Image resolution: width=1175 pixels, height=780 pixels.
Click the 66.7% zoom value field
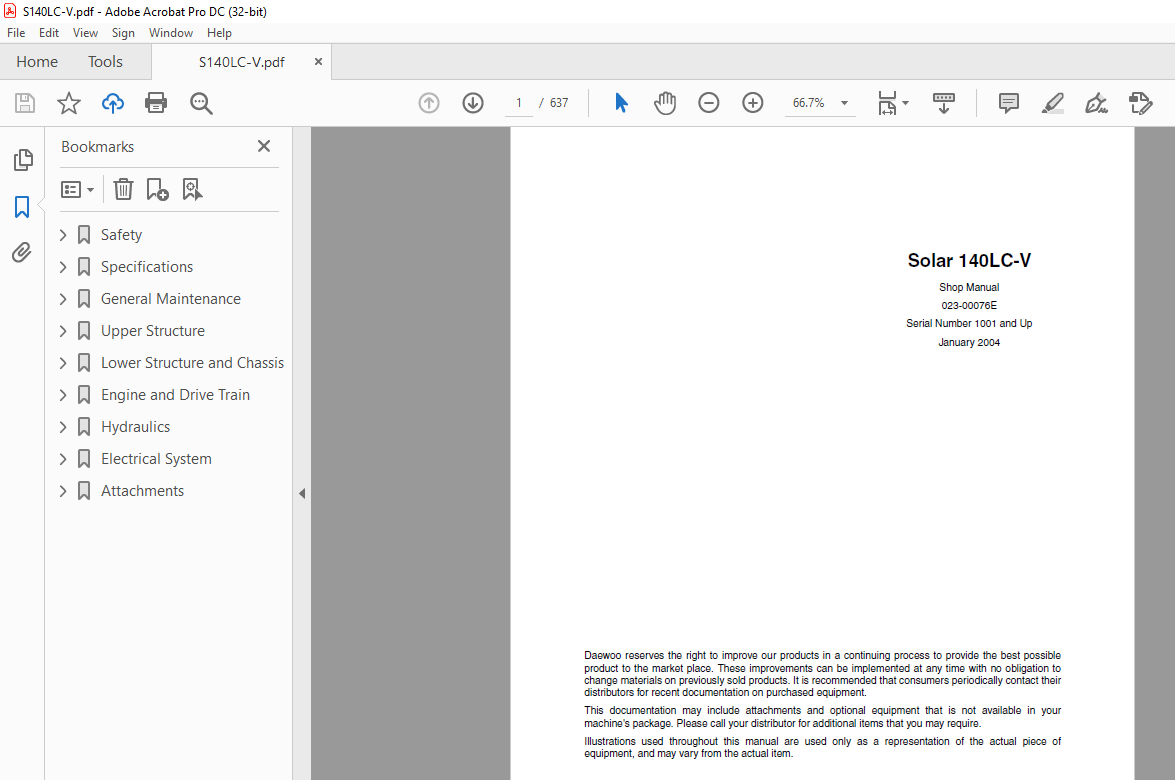[x=809, y=103]
